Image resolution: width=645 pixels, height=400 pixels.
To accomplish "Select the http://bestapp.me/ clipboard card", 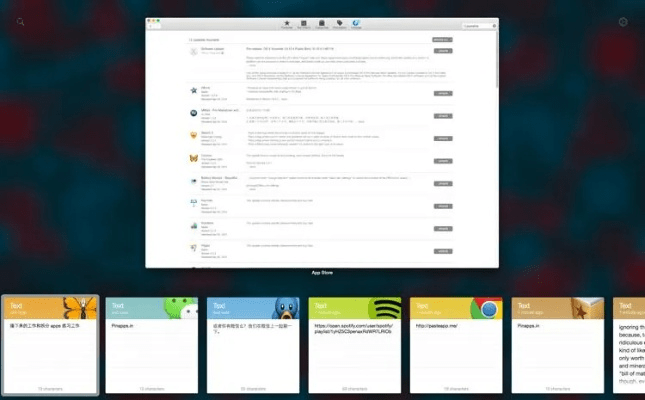I will [457, 350].
